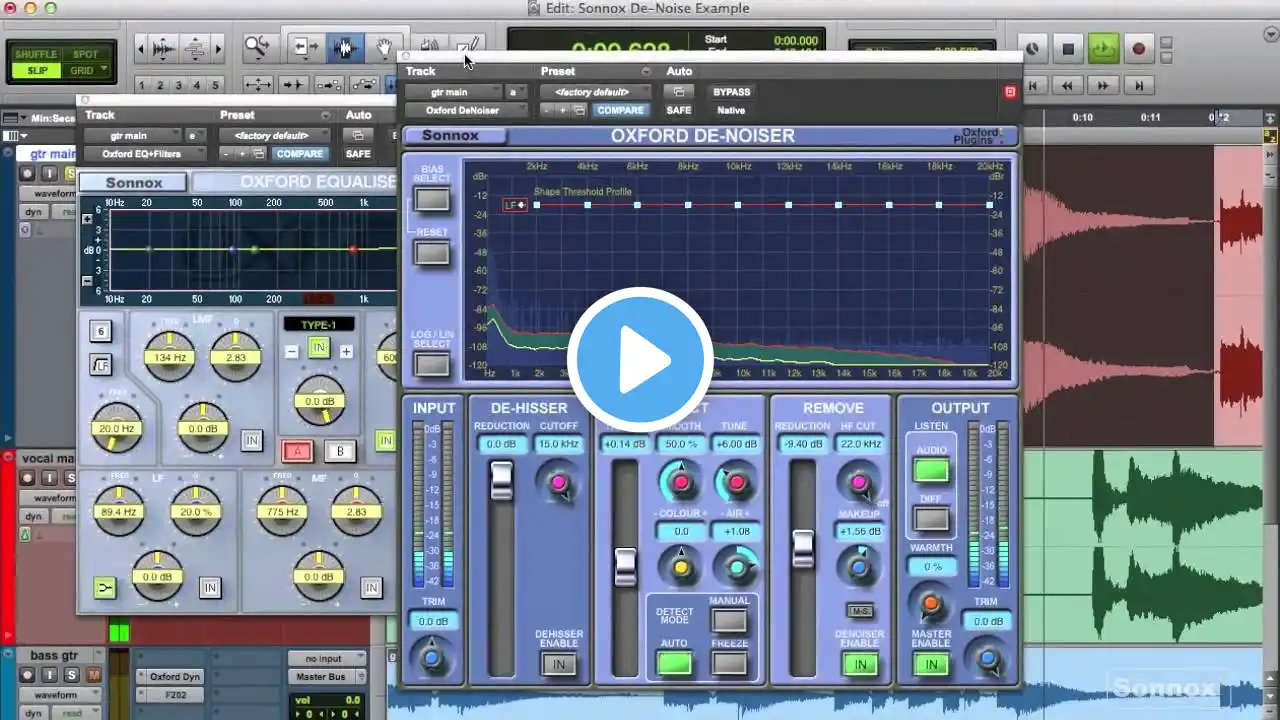Image resolution: width=1280 pixels, height=720 pixels.
Task: Enable Spot edit mode
Action: 85,55
